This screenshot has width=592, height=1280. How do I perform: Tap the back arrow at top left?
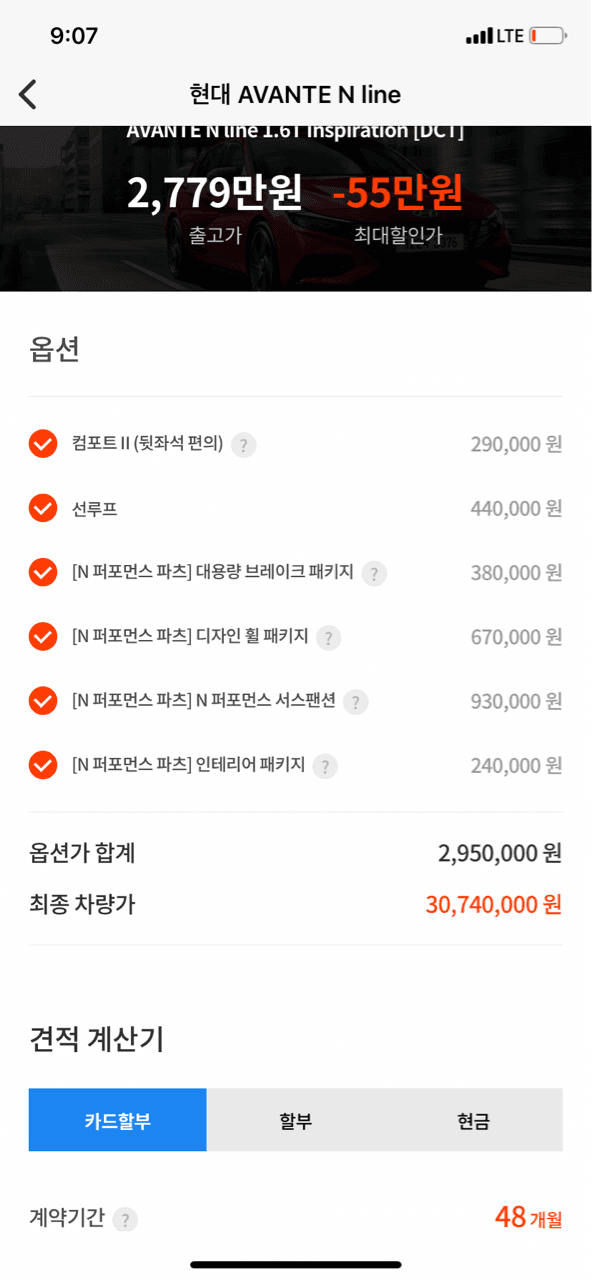click(x=27, y=93)
